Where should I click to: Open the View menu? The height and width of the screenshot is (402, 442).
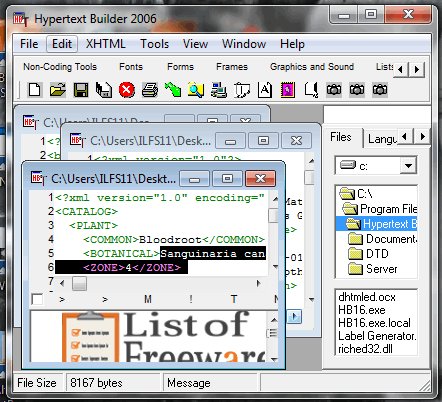point(195,44)
